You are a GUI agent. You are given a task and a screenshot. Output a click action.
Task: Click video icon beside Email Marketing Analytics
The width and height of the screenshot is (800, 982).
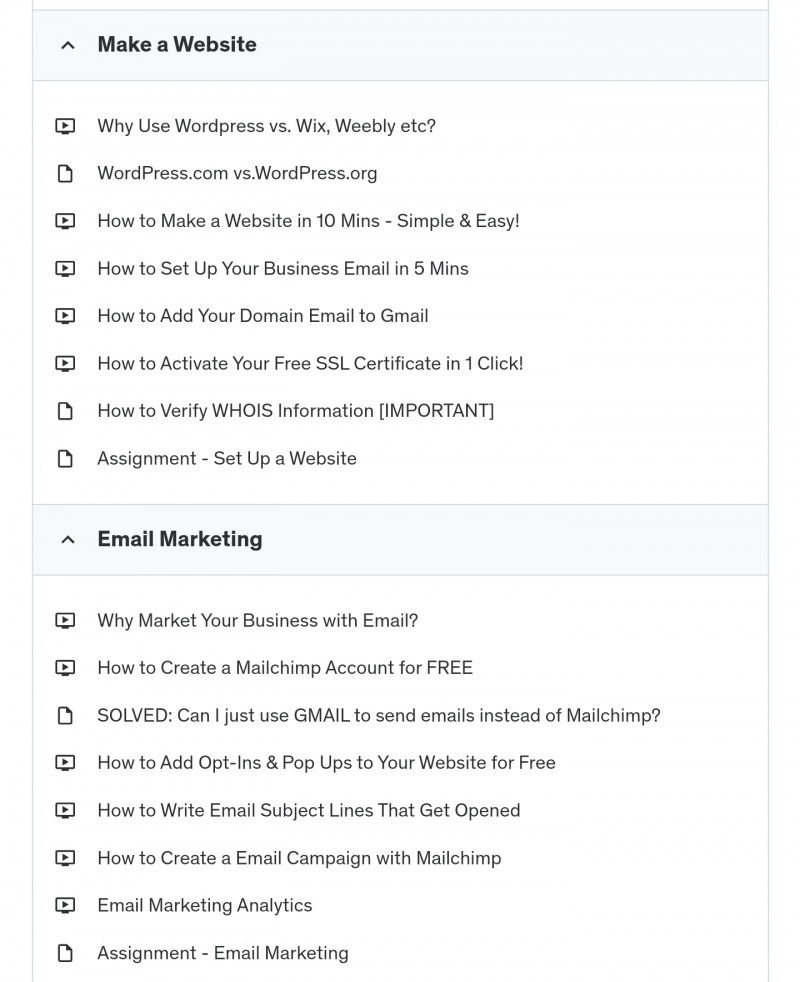(65, 906)
